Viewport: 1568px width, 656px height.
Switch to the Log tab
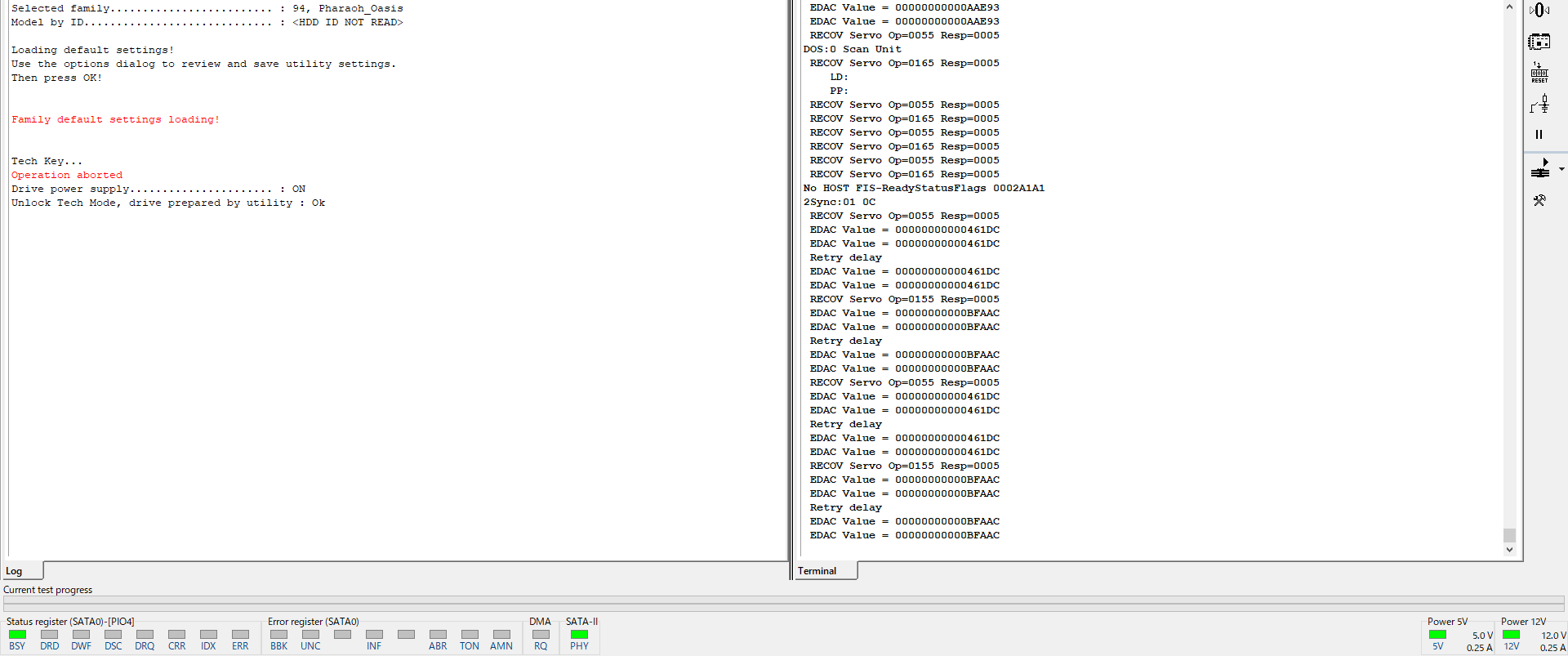coord(15,571)
